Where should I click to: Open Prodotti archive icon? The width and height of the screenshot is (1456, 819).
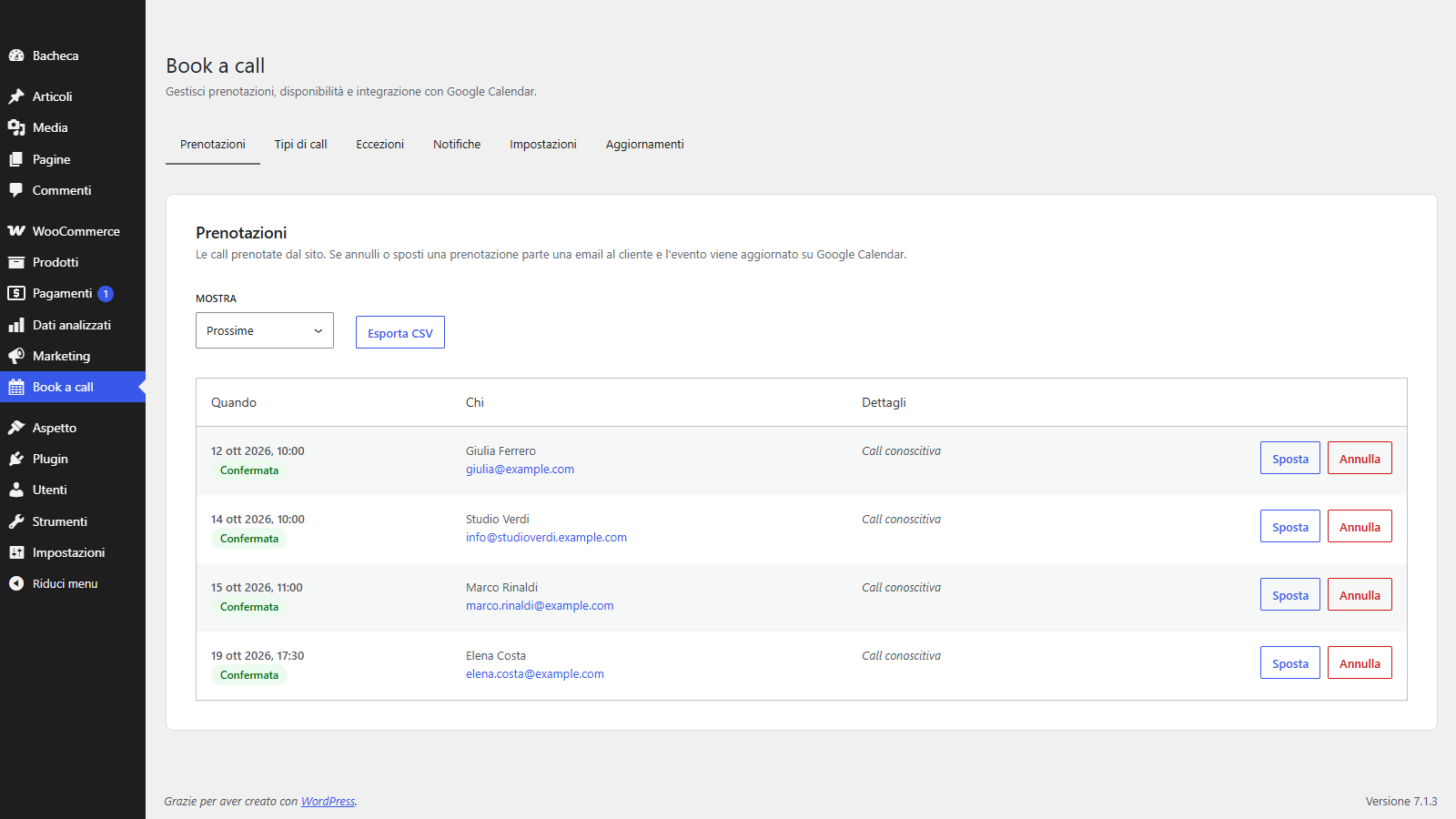click(16, 262)
